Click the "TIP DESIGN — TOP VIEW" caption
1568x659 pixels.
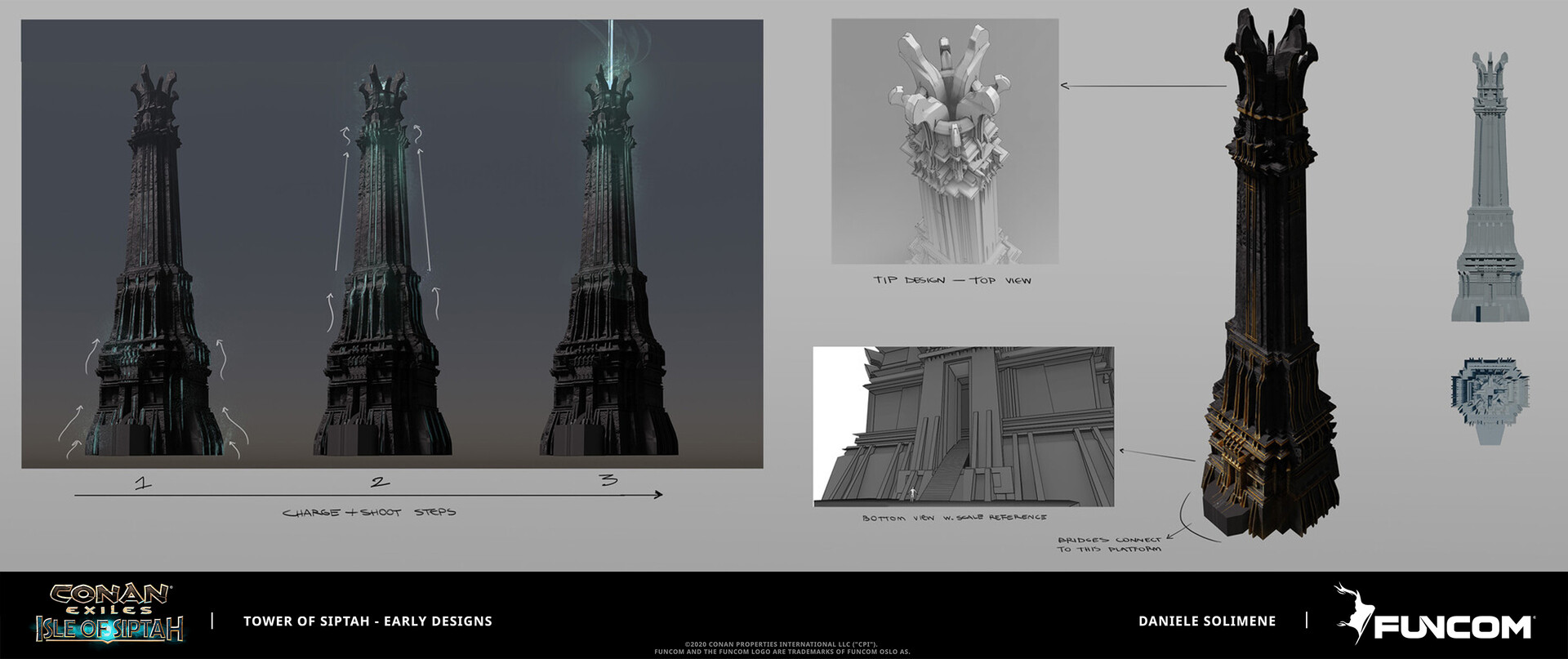[952, 280]
